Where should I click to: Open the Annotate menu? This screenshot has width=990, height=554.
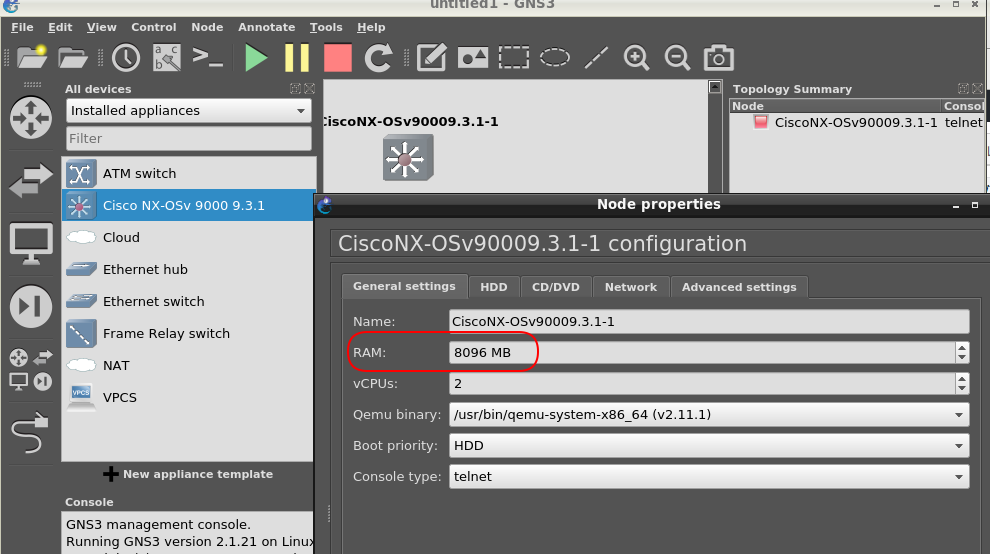point(266,27)
